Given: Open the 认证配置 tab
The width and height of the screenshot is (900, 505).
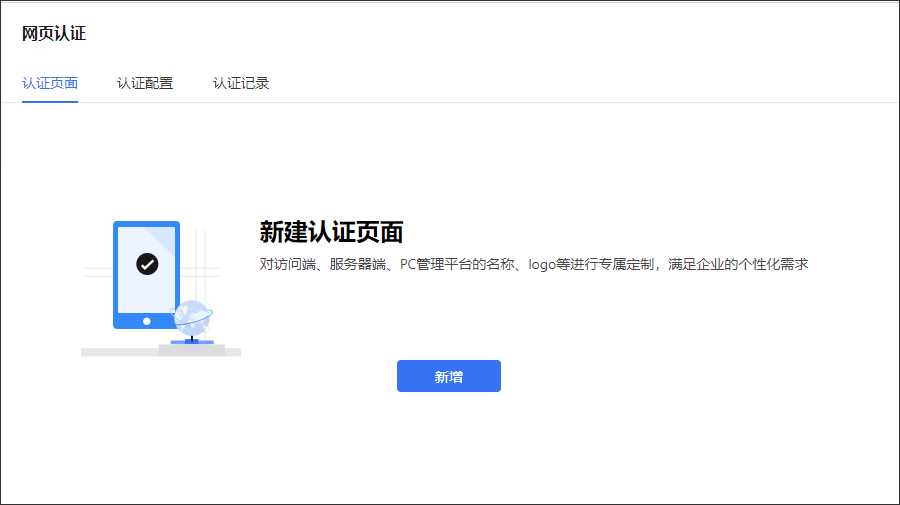Looking at the screenshot, I should 145,83.
